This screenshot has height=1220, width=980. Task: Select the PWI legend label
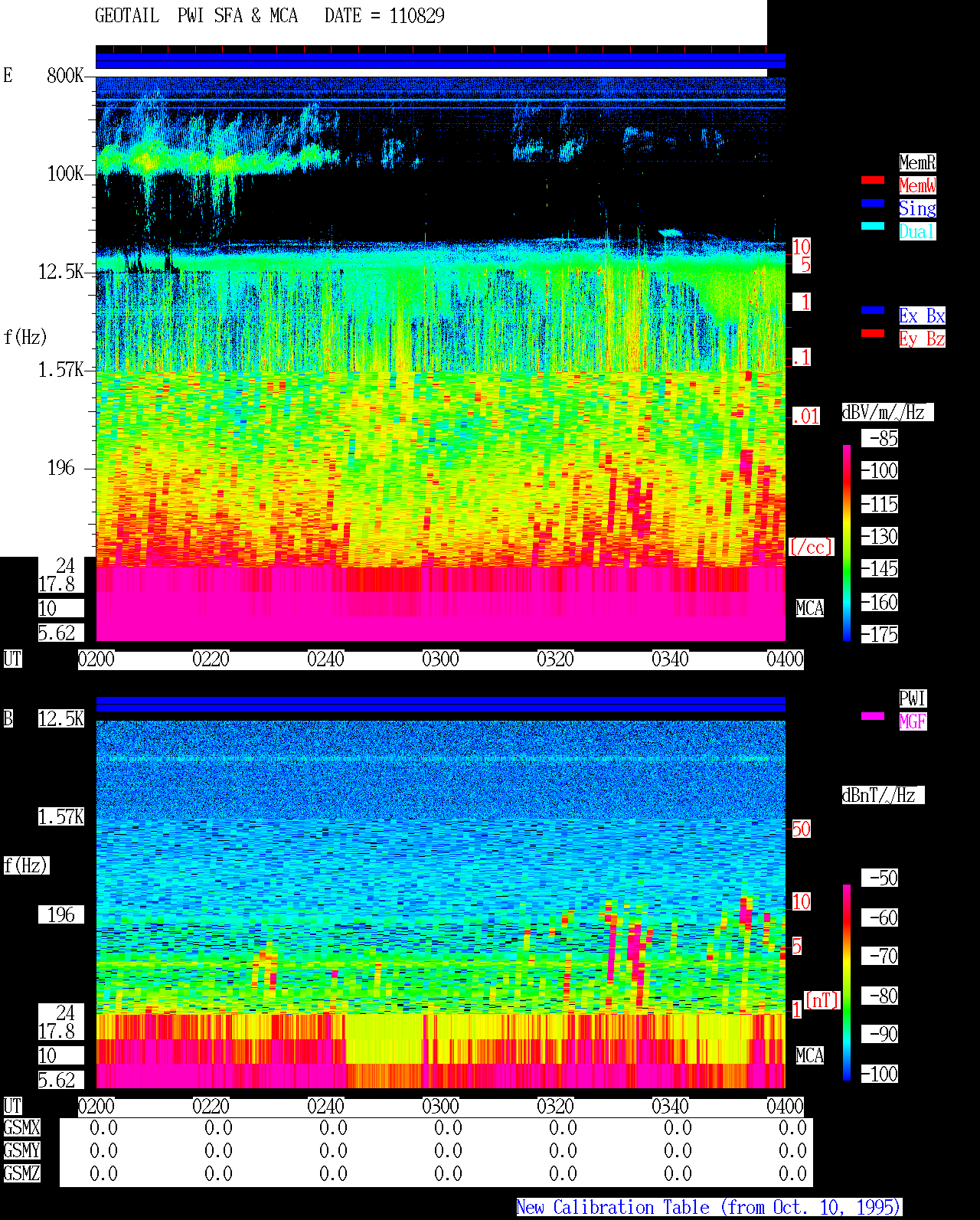tap(913, 698)
